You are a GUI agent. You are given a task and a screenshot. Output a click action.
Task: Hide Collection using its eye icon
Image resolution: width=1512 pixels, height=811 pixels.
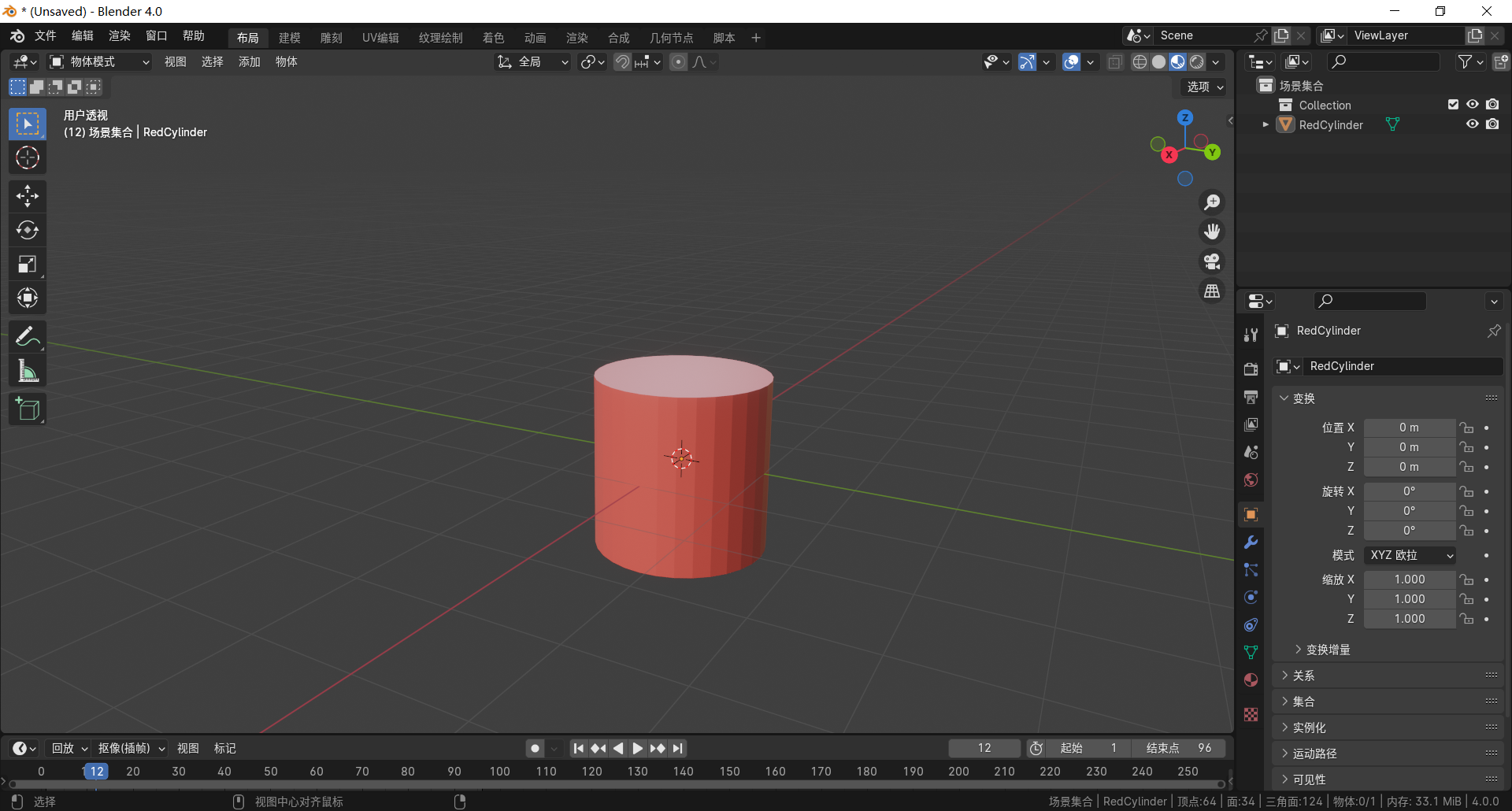pos(1472,105)
